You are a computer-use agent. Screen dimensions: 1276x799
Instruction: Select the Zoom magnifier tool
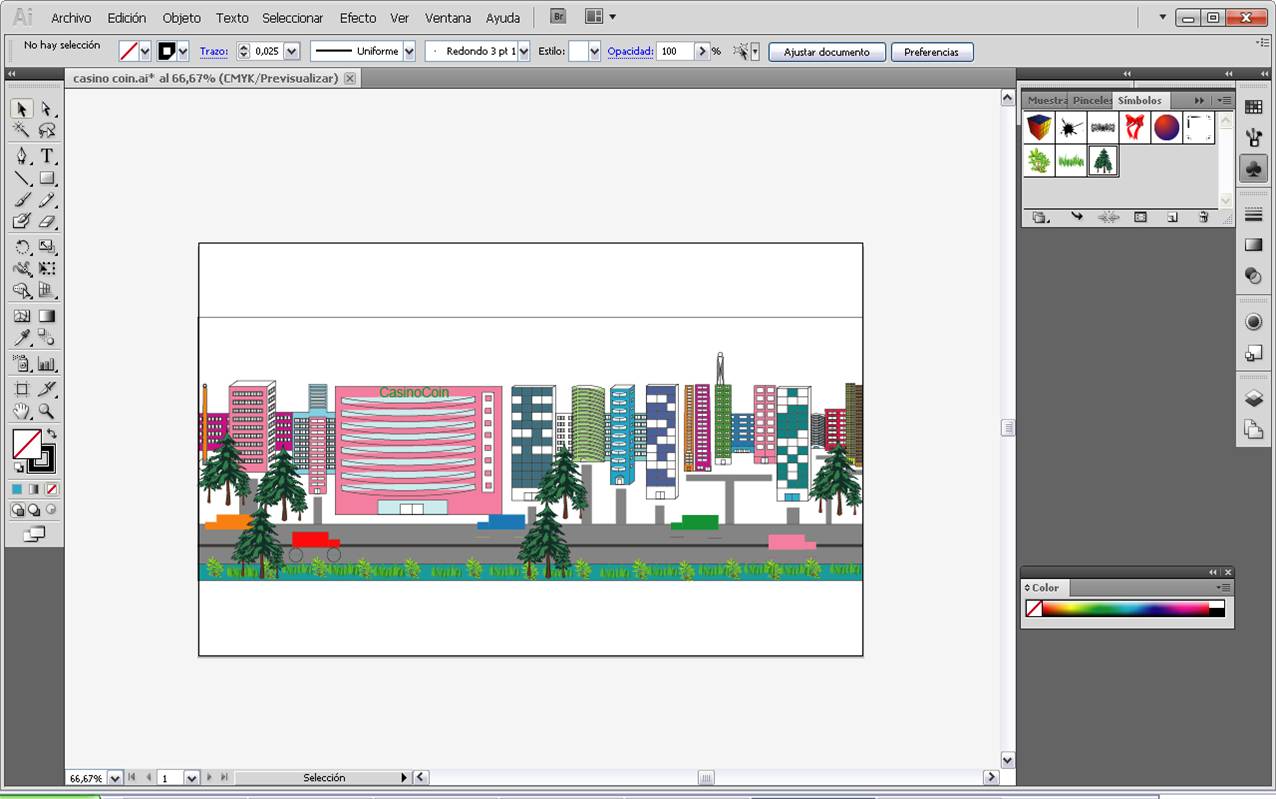pyautogui.click(x=46, y=411)
